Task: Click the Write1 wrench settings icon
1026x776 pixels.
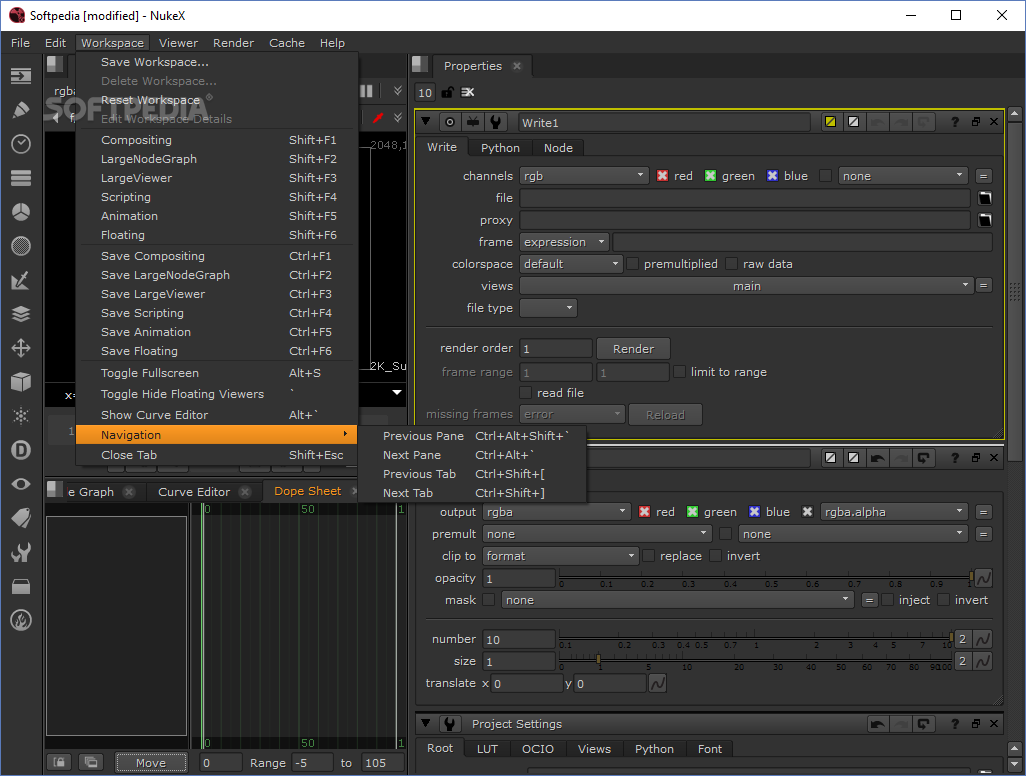Action: coord(495,122)
